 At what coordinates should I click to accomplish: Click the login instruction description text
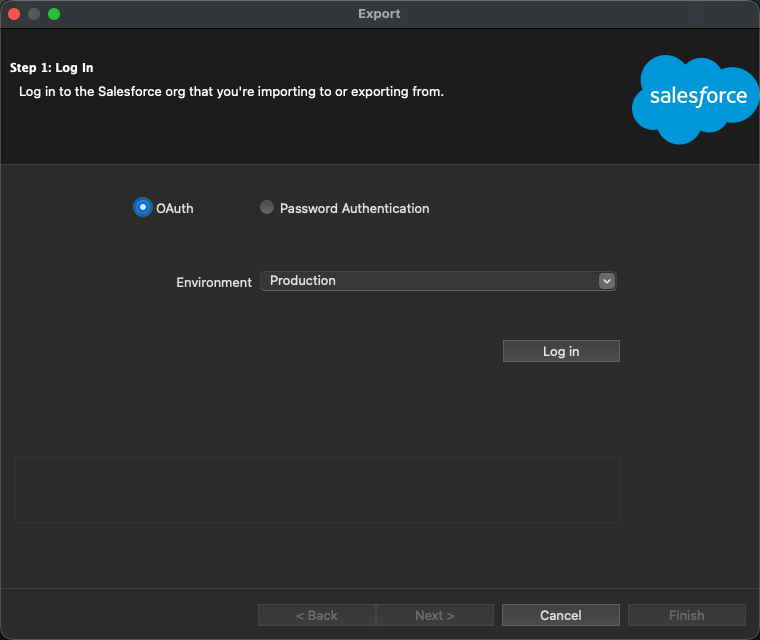[231, 92]
